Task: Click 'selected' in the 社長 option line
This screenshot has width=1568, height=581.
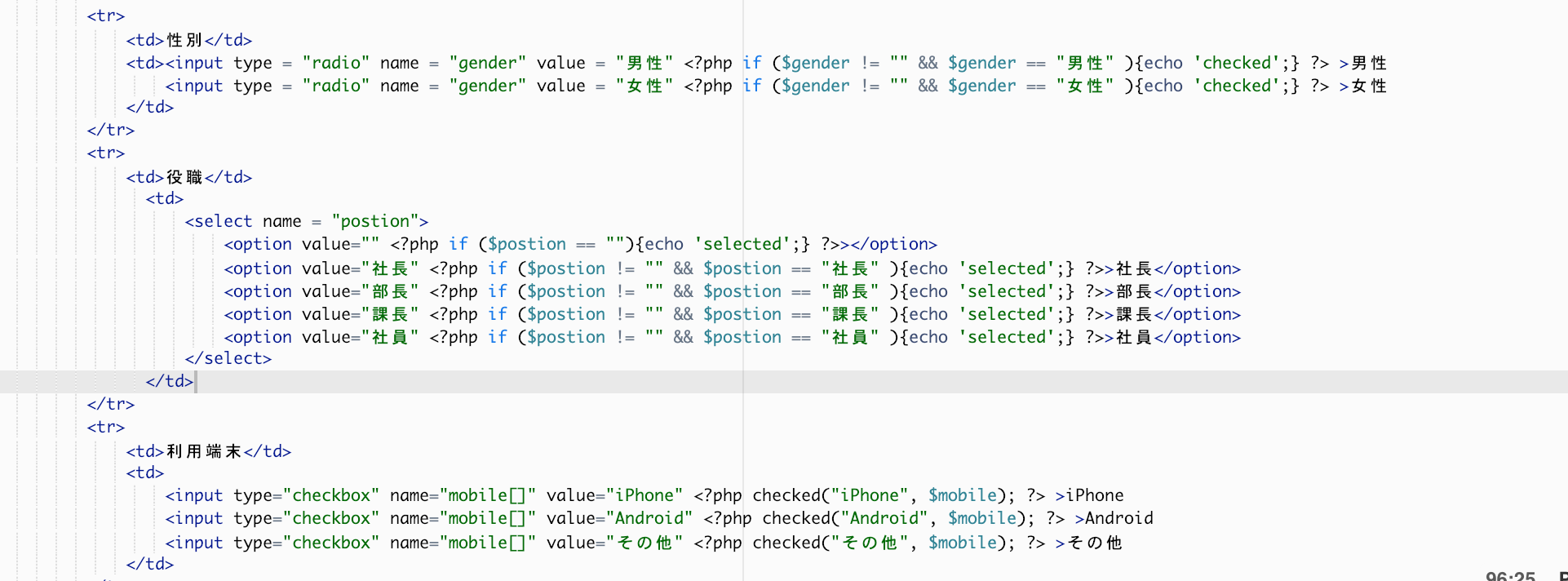Action: [x=1008, y=268]
